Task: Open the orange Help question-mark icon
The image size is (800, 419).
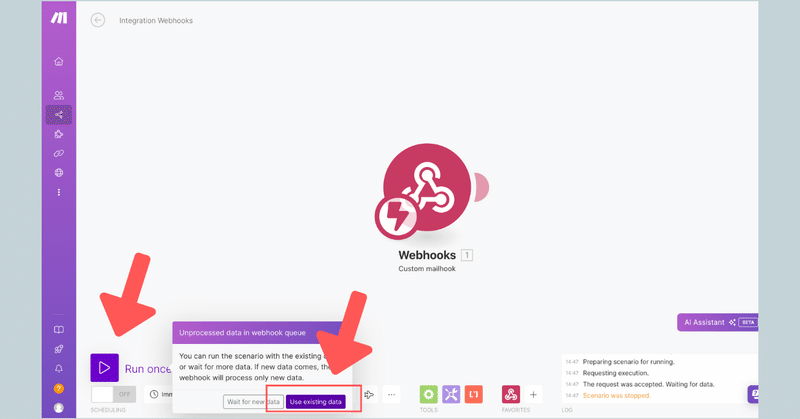Action: [x=59, y=388]
